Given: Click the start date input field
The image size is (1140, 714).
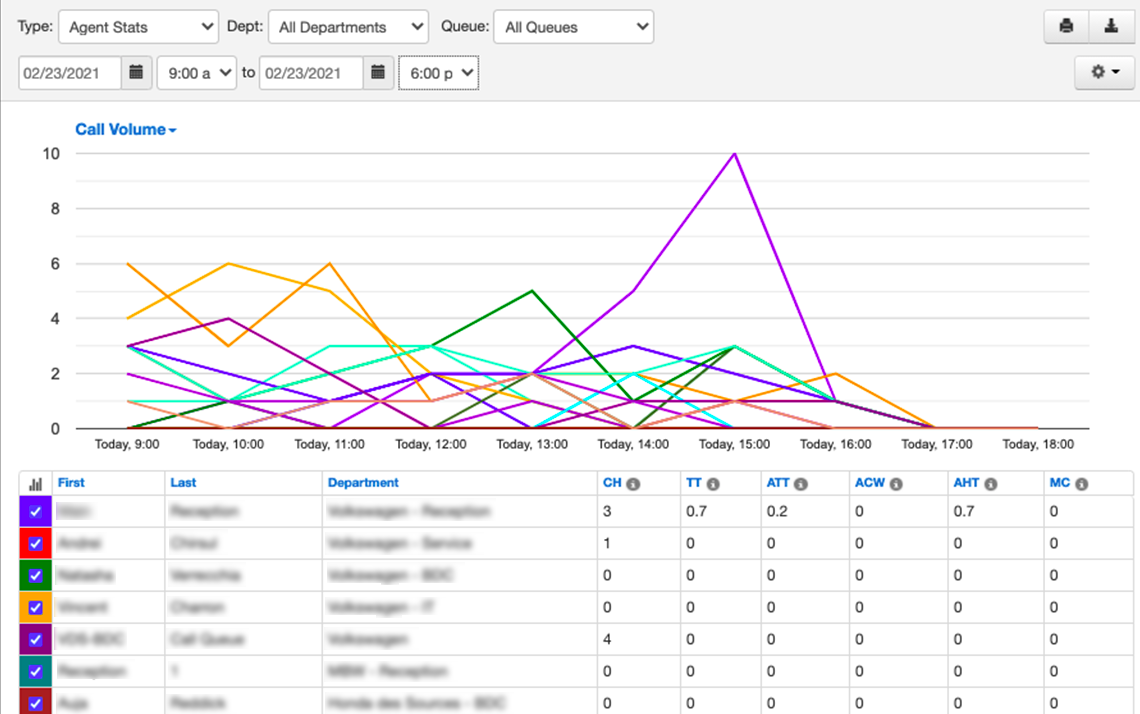Looking at the screenshot, I should tap(70, 73).
